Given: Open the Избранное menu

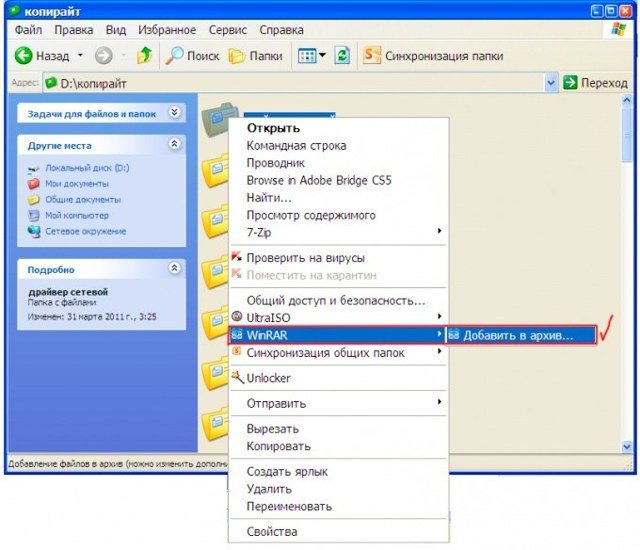Looking at the screenshot, I should click(167, 30).
